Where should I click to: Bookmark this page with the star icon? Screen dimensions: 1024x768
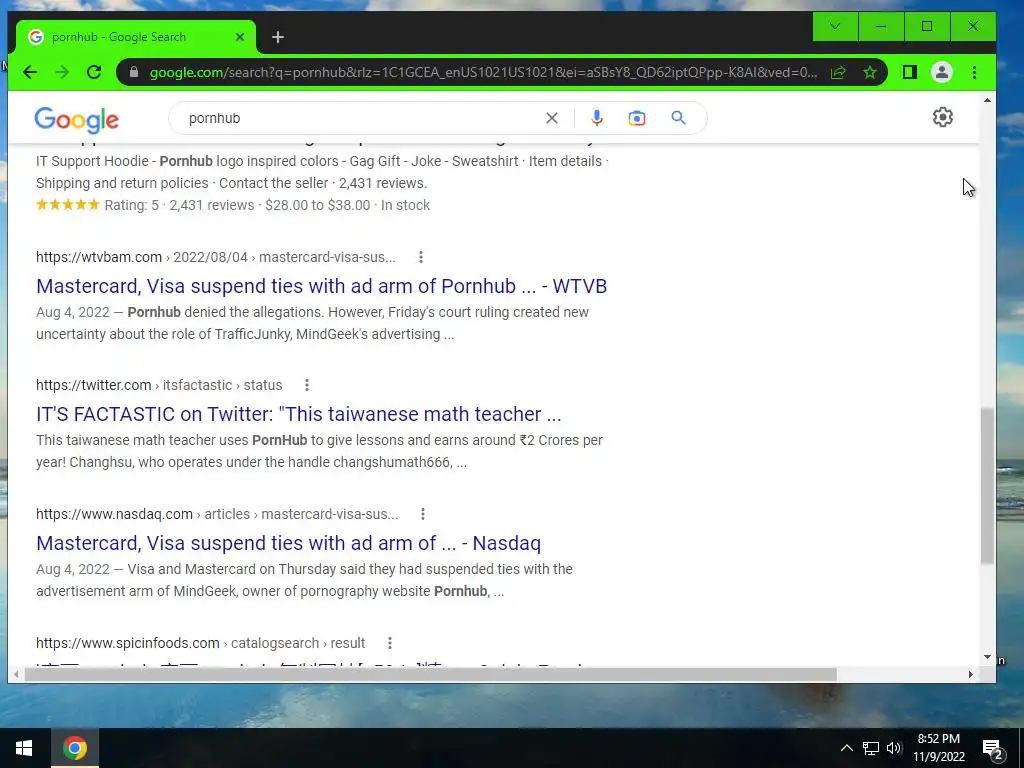869,72
